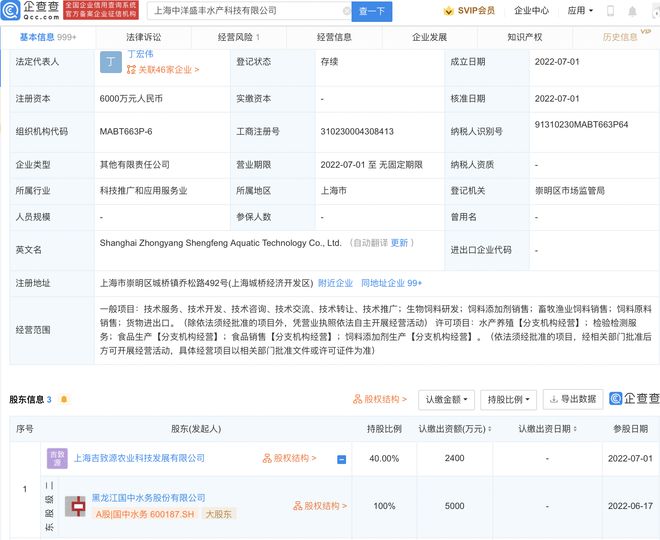Image resolution: width=660 pixels, height=540 pixels.
Task: Switch to the 知识产权 tab
Action: pyautogui.click(x=524, y=37)
